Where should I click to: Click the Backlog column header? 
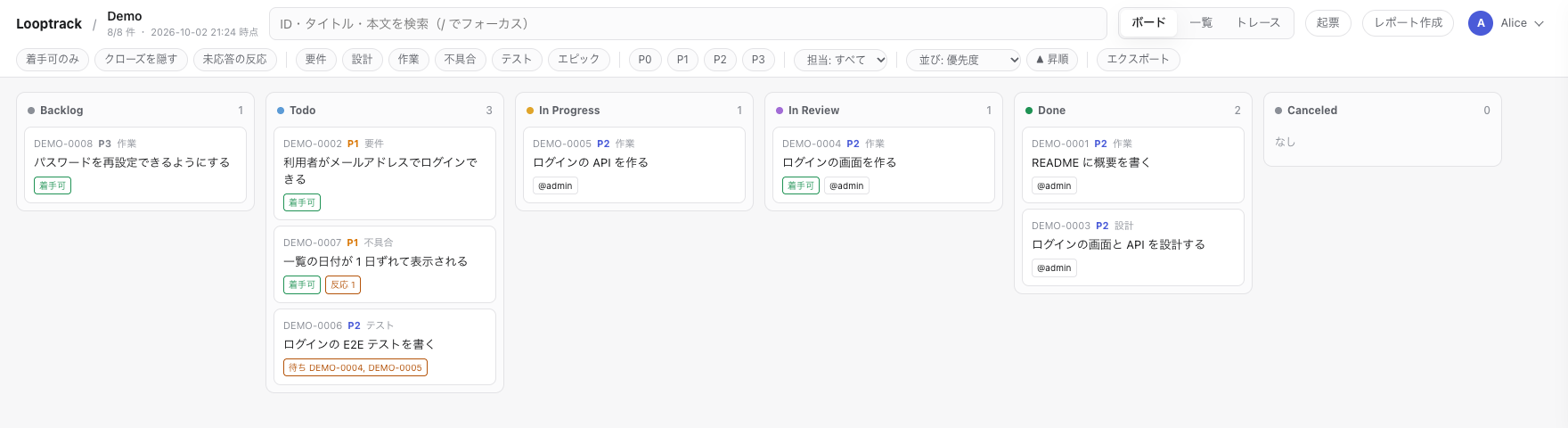135,111
